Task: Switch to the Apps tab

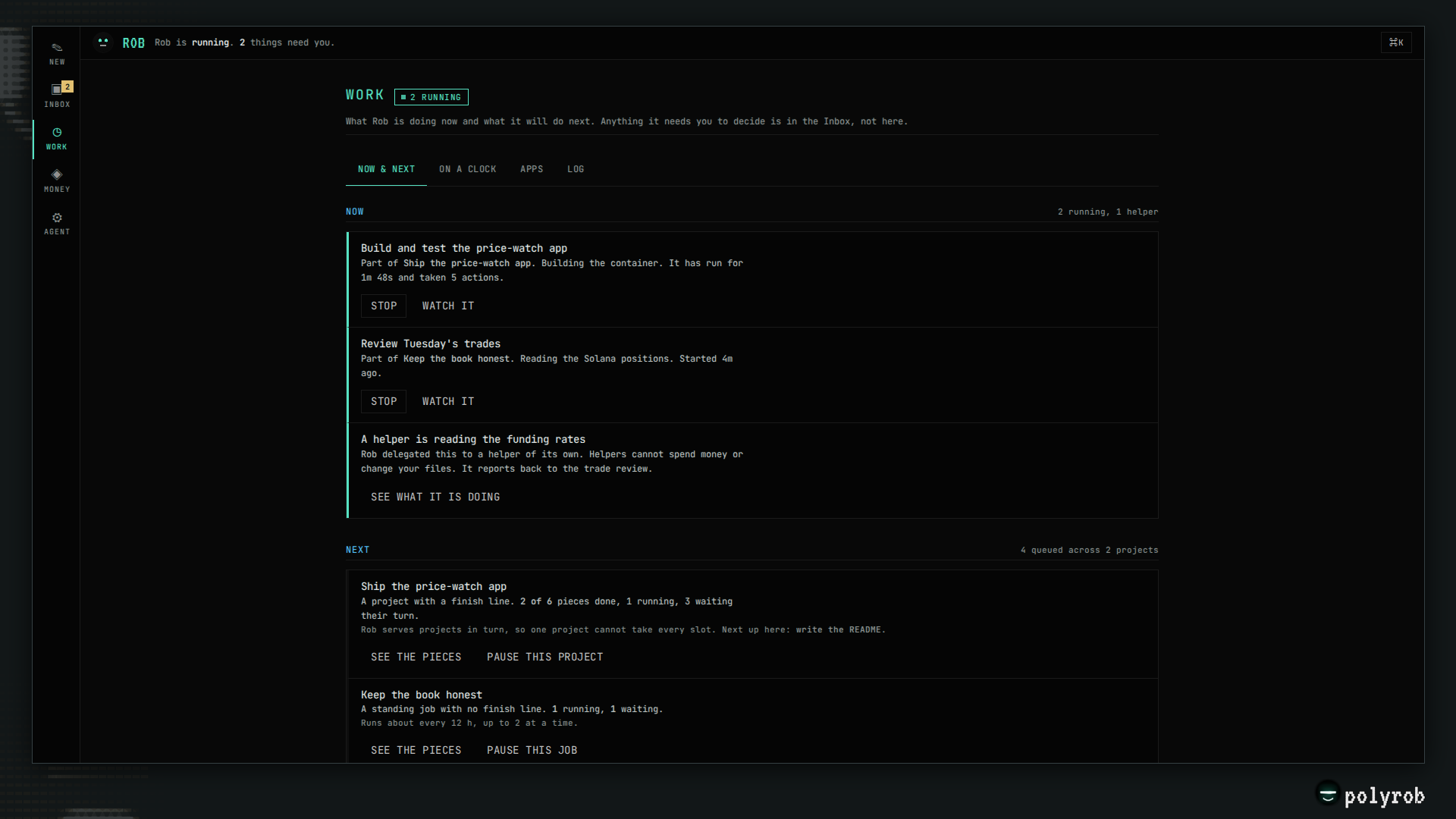Action: point(532,169)
